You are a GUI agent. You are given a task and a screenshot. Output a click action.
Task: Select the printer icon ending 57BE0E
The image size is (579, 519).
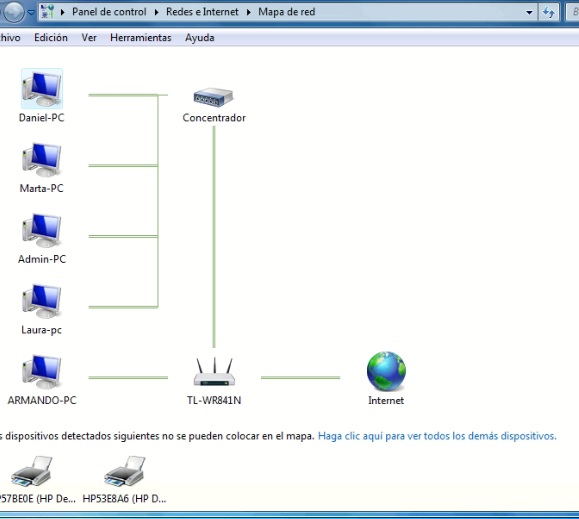tap(31, 472)
